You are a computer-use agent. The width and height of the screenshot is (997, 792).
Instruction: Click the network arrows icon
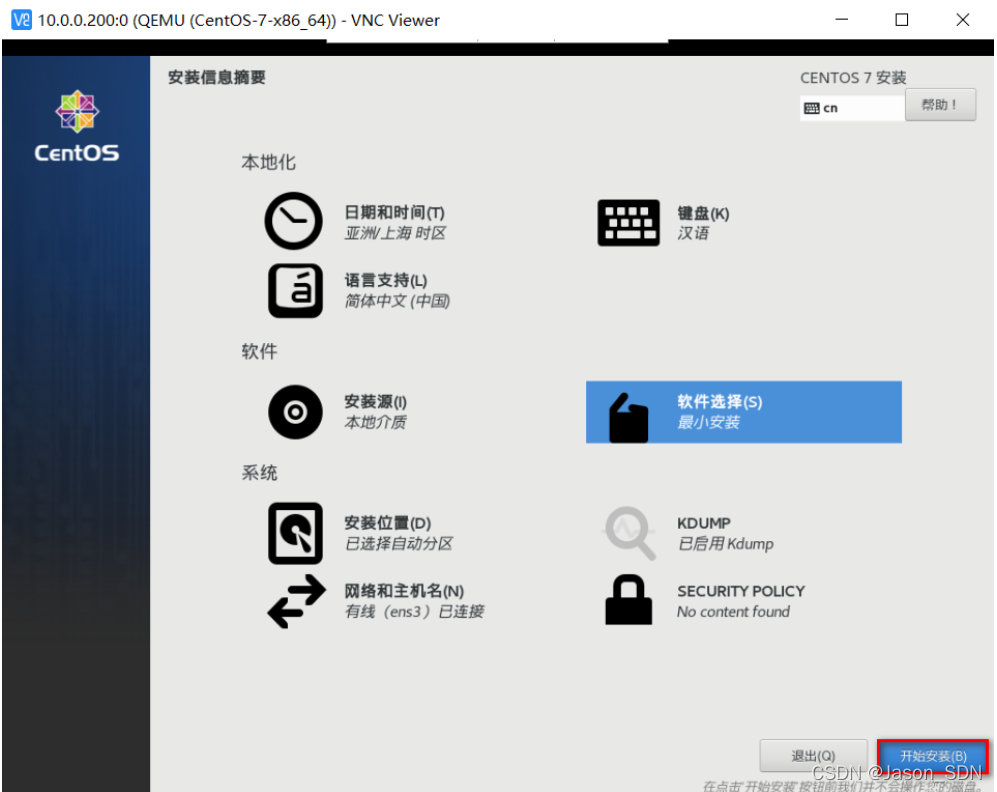tap(296, 601)
